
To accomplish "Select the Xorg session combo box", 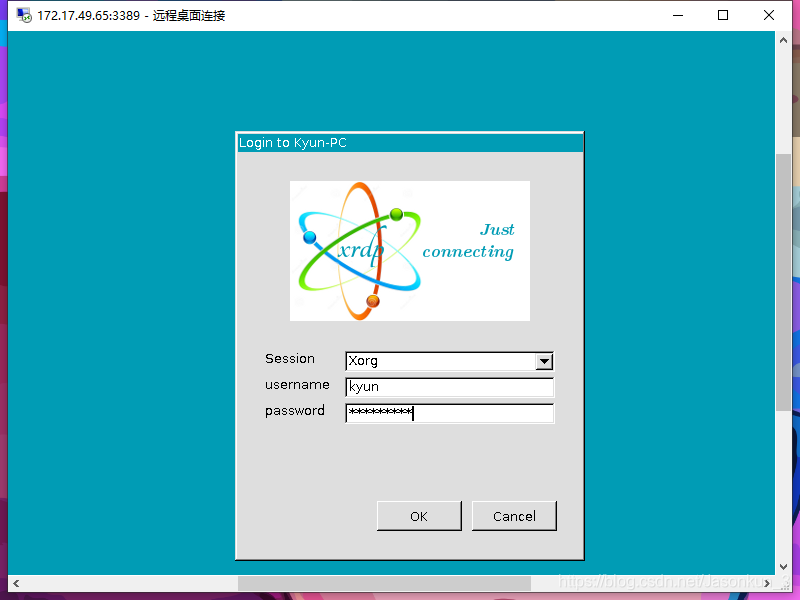I will point(449,361).
